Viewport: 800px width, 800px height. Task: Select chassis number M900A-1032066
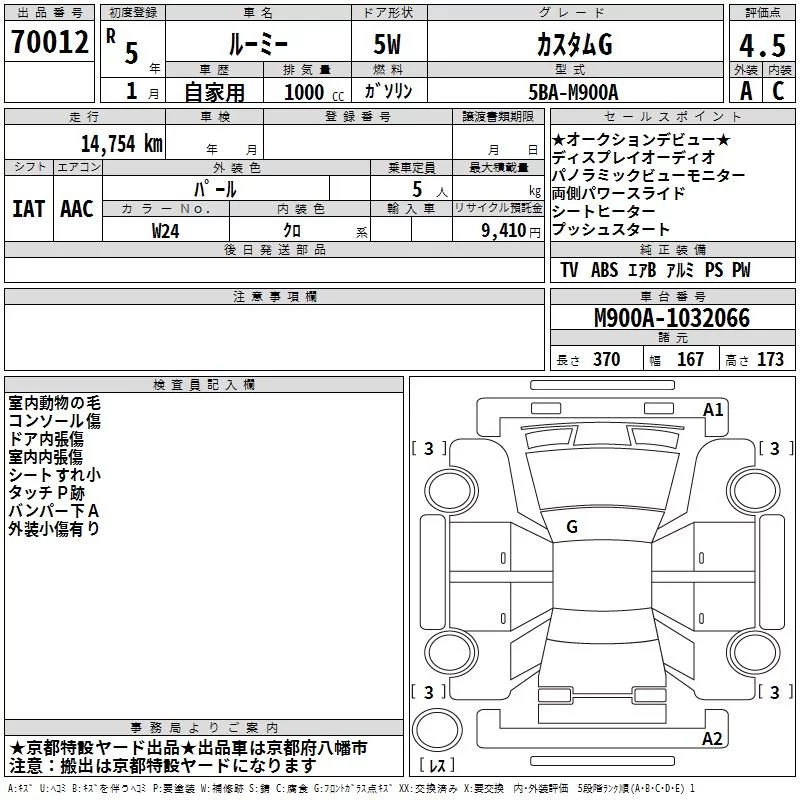672,318
